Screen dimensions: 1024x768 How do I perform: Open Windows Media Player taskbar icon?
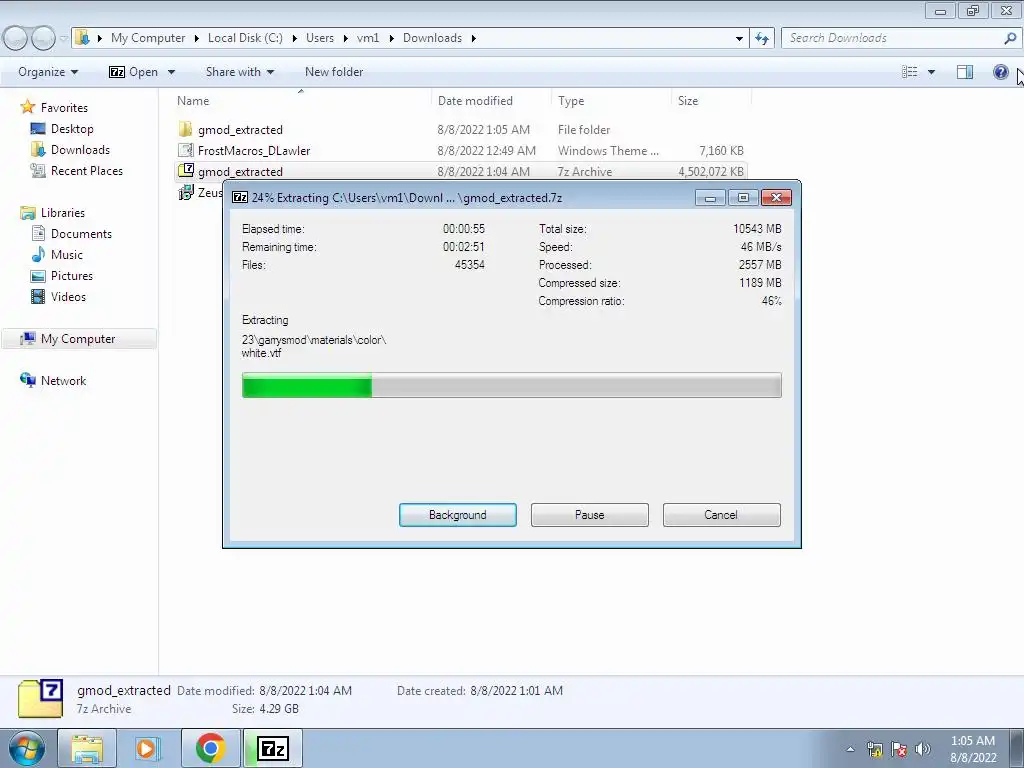(148, 748)
